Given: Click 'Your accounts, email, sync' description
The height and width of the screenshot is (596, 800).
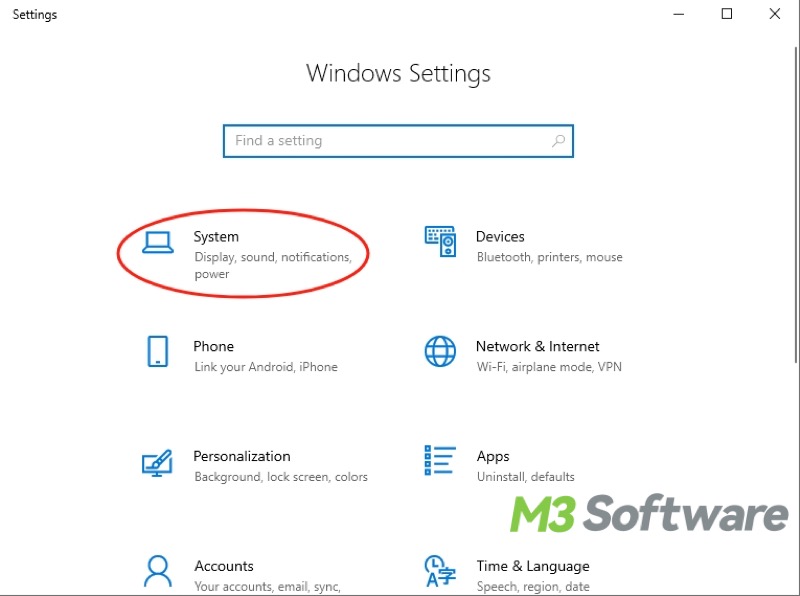Looking at the screenshot, I should [267, 587].
